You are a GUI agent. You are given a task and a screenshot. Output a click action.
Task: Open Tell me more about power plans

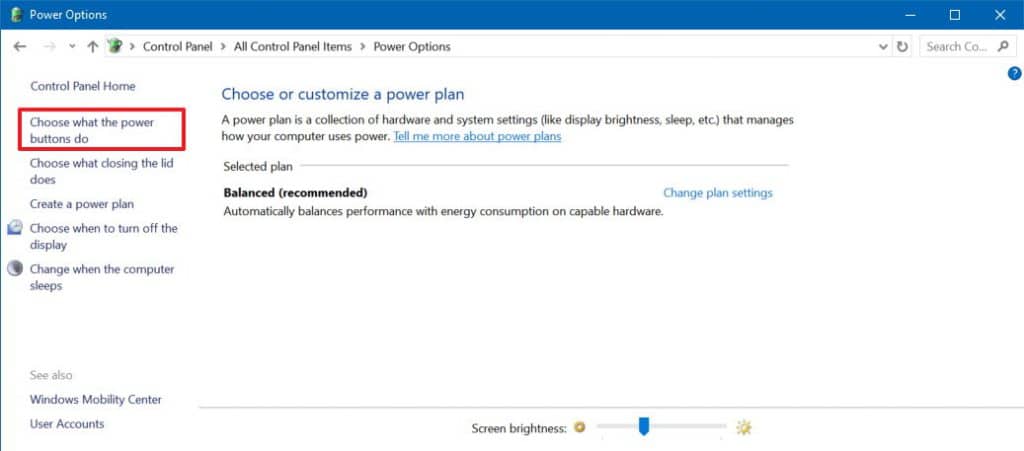tap(477, 136)
